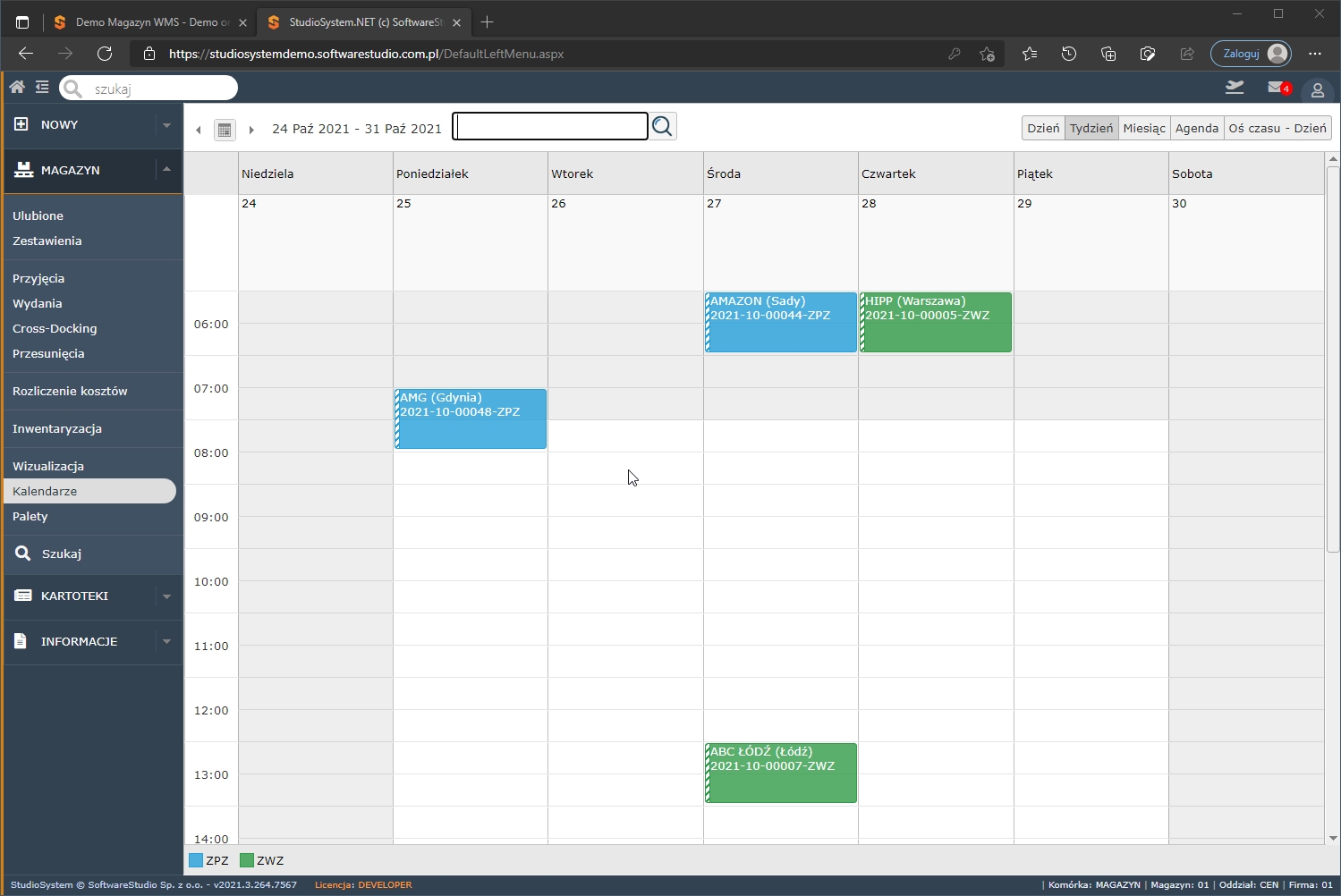Image resolution: width=1341 pixels, height=896 pixels.
Task: Open browser collections icon
Action: click(1108, 54)
